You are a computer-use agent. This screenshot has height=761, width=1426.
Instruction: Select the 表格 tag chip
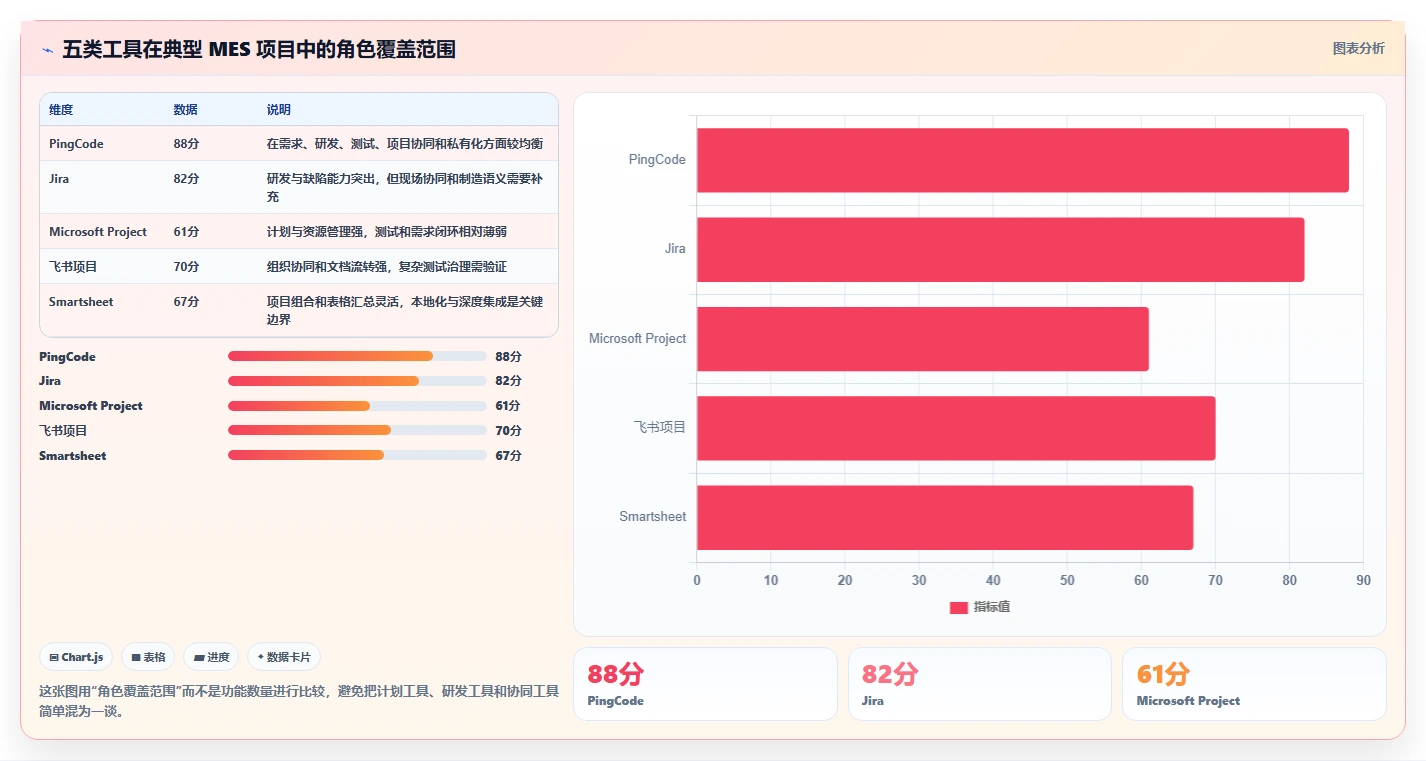(148, 657)
